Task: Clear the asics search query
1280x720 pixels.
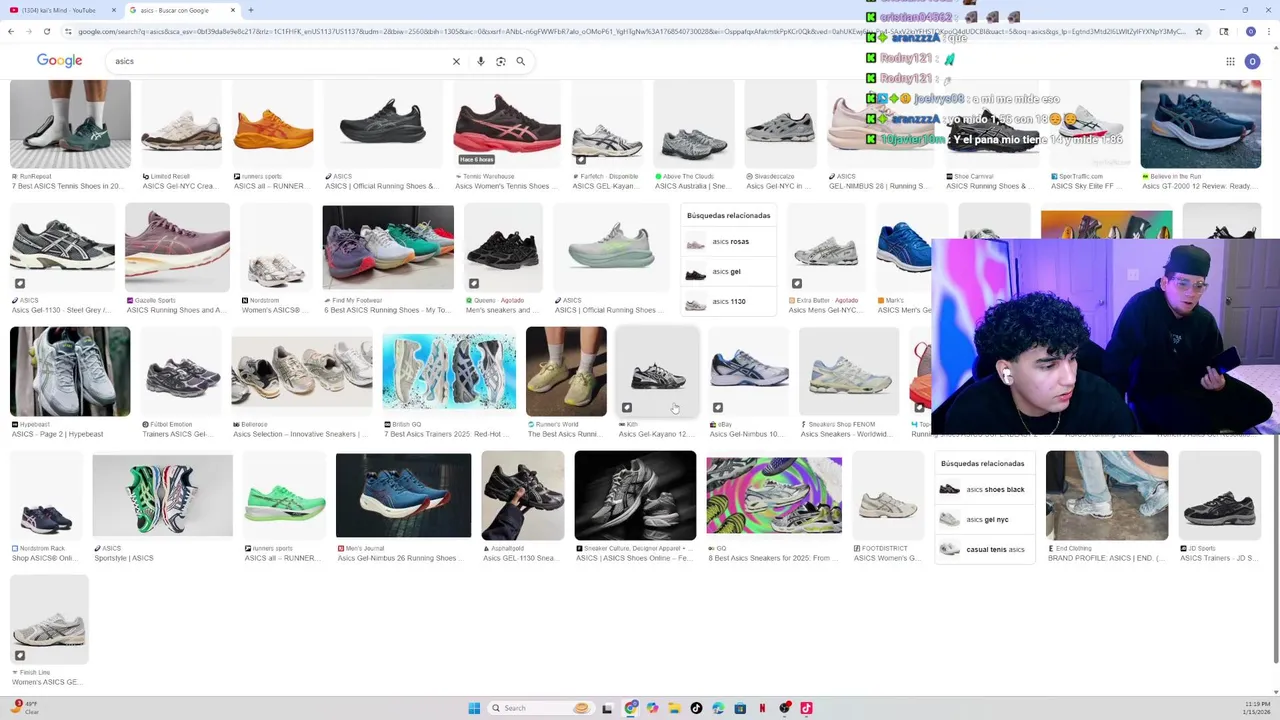Action: (456, 61)
